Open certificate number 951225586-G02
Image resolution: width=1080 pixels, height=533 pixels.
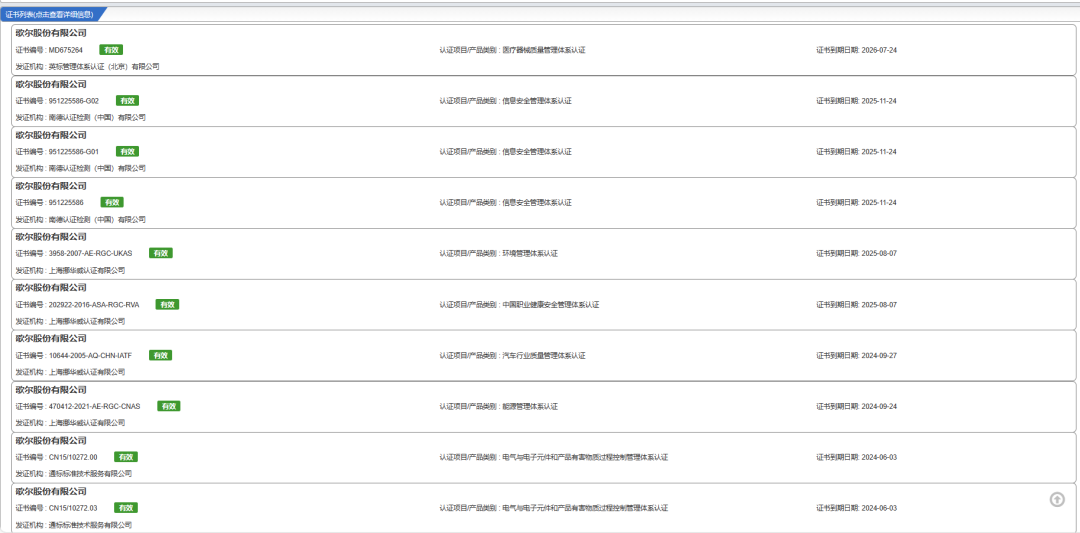(74, 101)
